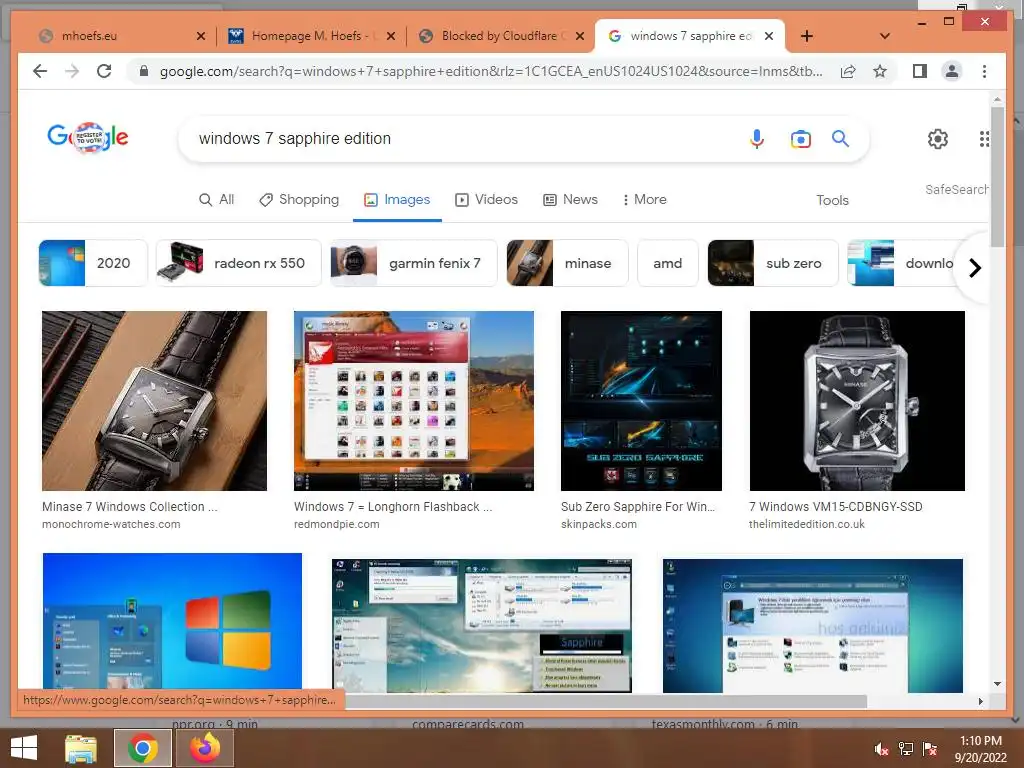Click the muted volume tray icon

click(x=881, y=749)
